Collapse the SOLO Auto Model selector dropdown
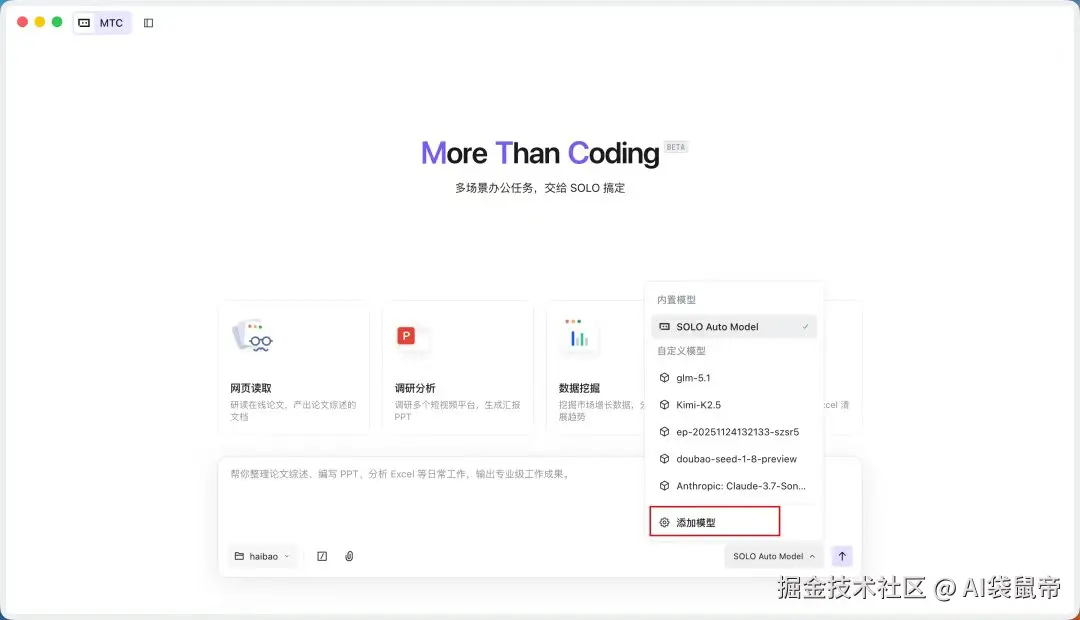This screenshot has height=620, width=1080. [774, 556]
